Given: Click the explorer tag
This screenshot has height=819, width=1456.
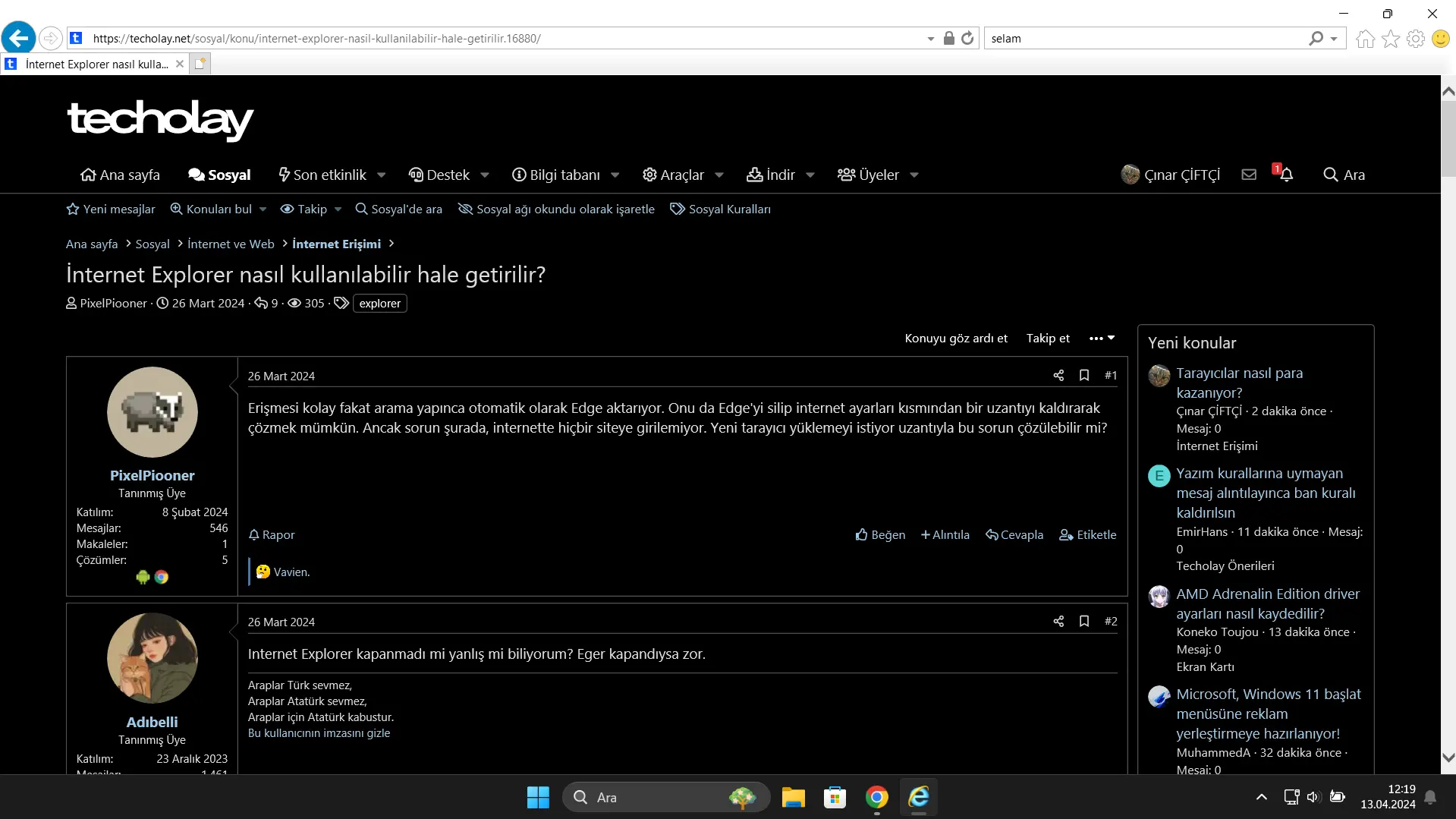Looking at the screenshot, I should click(379, 304).
